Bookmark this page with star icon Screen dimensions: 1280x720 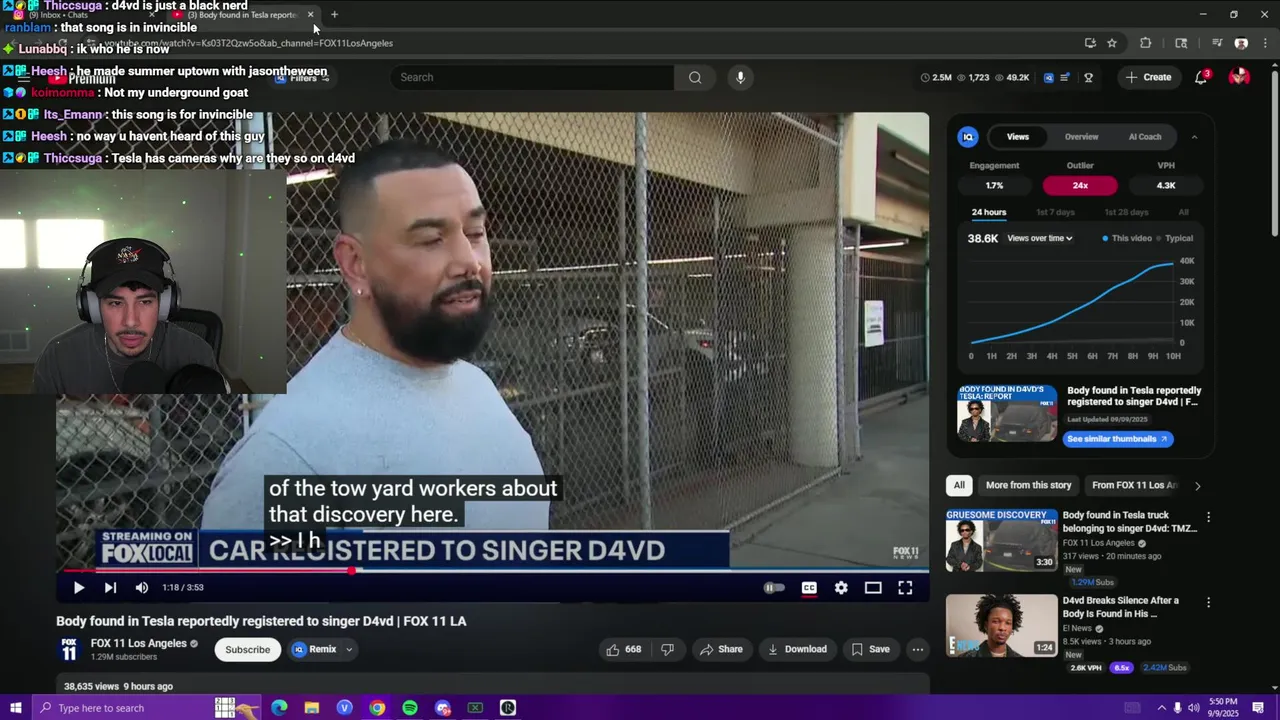(x=1112, y=43)
